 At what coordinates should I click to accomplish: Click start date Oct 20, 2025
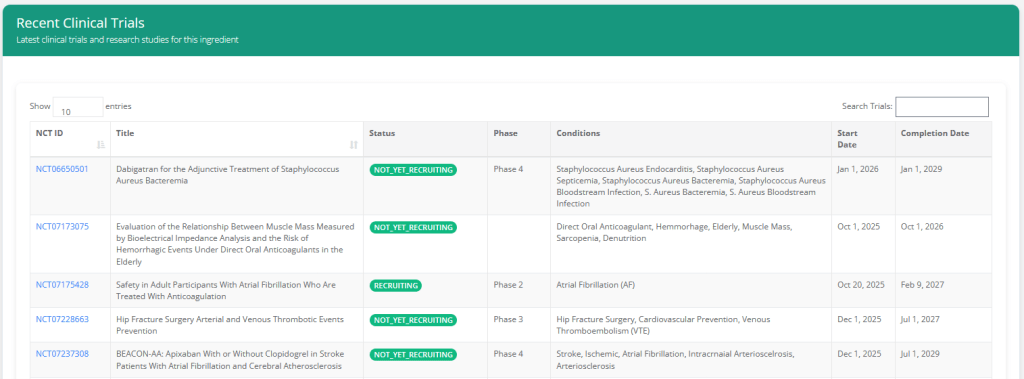(x=861, y=285)
